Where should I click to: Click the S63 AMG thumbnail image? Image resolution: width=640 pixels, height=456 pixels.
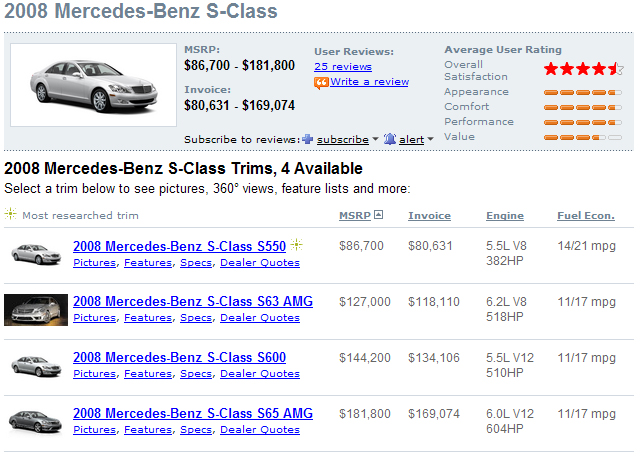pyautogui.click(x=36, y=310)
